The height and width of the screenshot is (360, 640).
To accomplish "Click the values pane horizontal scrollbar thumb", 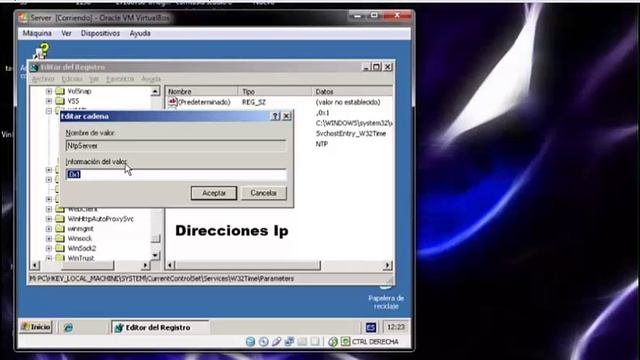I will (248, 265).
